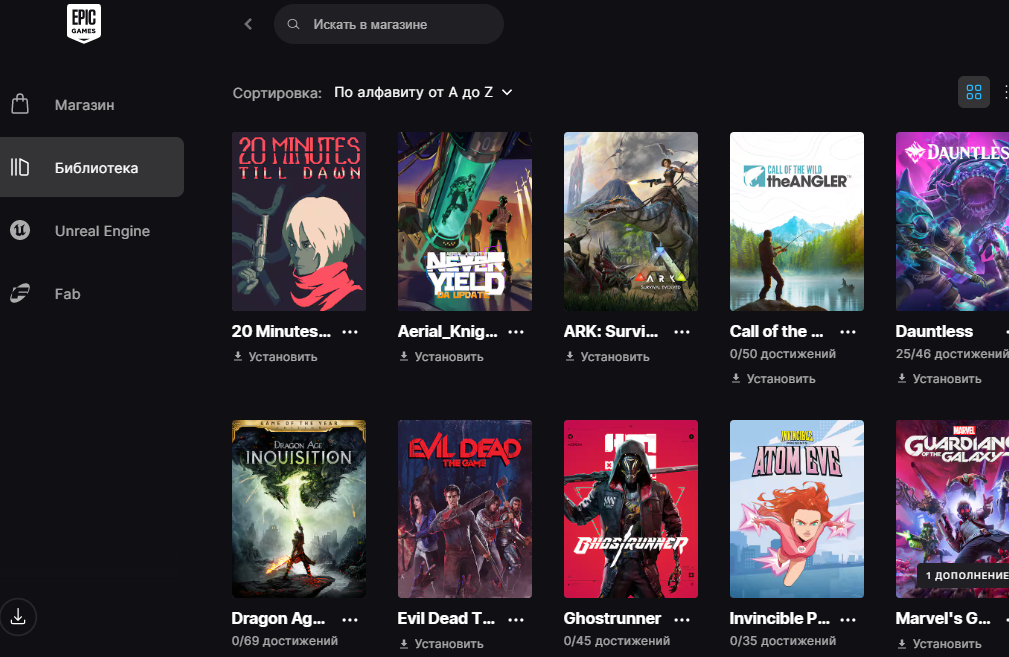Click the shopping bag store icon

pos(20,104)
